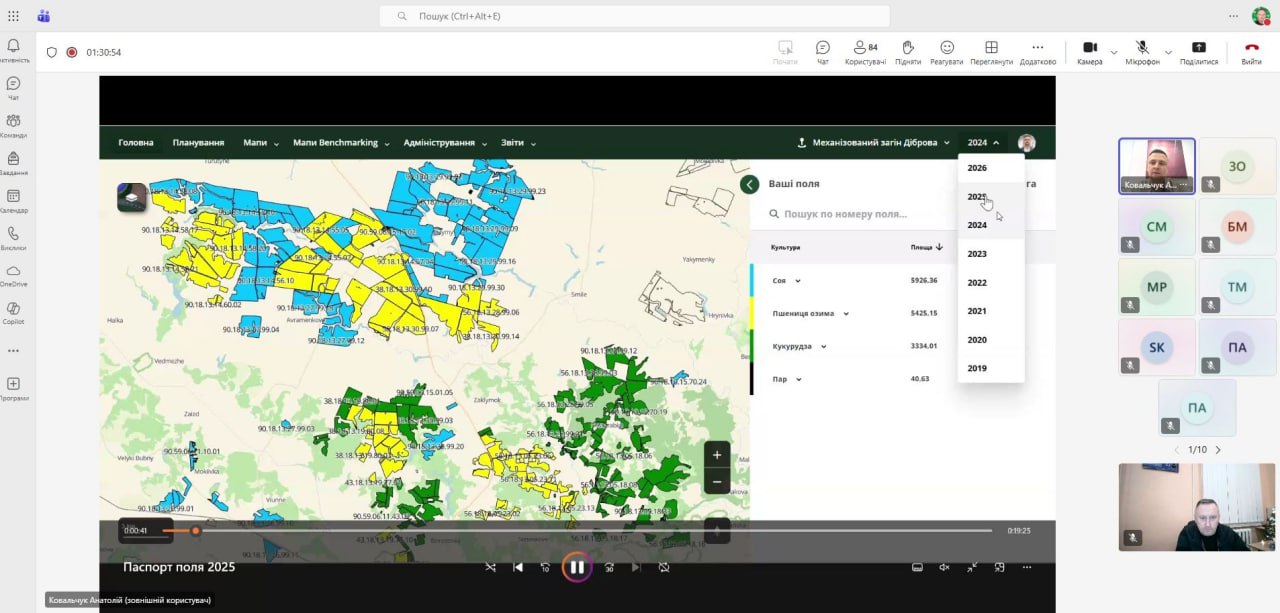The width and height of the screenshot is (1280, 613).
Task: Click the field number search box
Action: coord(845,214)
